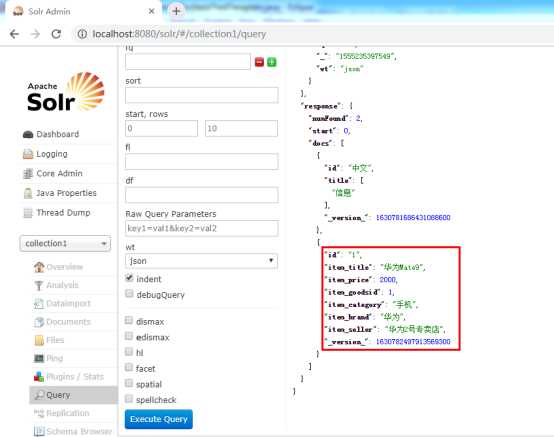
Task: Open the collection Overview icon
Action: tap(39, 267)
